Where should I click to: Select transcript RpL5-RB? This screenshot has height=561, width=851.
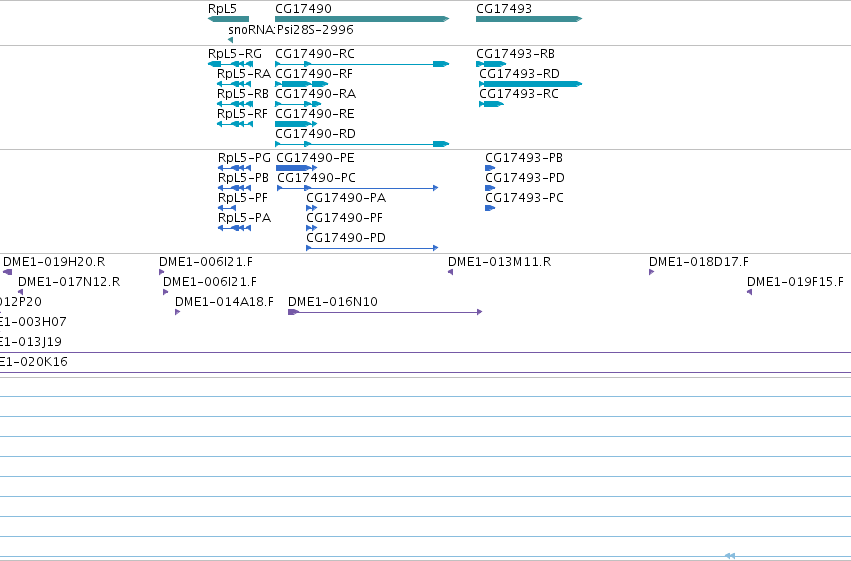243,94
